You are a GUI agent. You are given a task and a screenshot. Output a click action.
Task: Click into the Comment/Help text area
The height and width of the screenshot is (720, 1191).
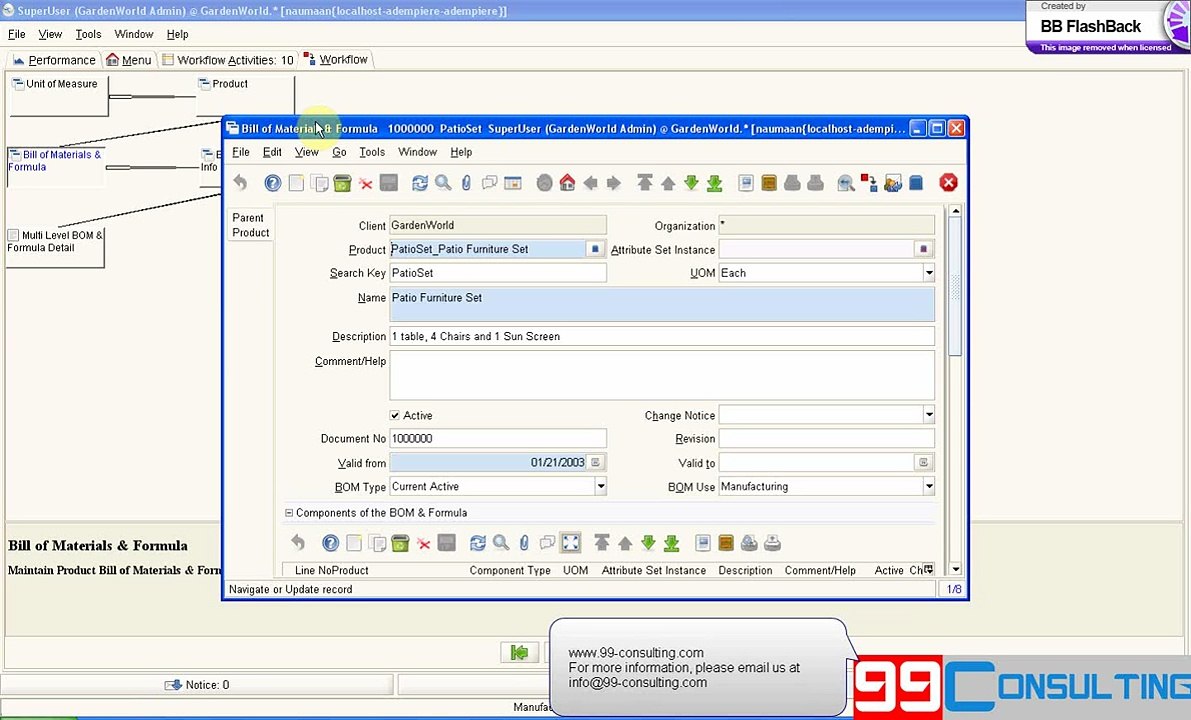coord(662,375)
